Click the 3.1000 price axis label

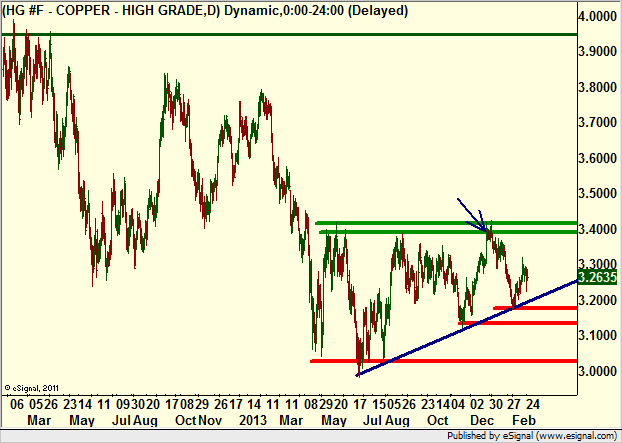coord(597,336)
